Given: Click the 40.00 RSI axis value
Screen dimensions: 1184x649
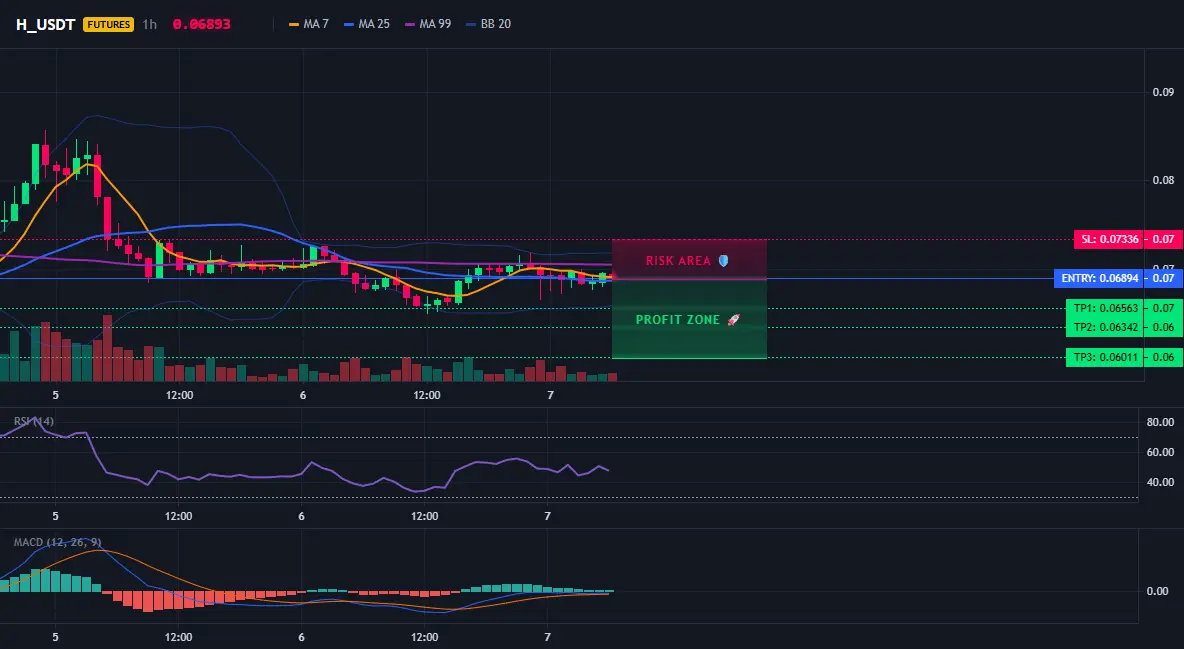Looking at the screenshot, I should (1161, 482).
